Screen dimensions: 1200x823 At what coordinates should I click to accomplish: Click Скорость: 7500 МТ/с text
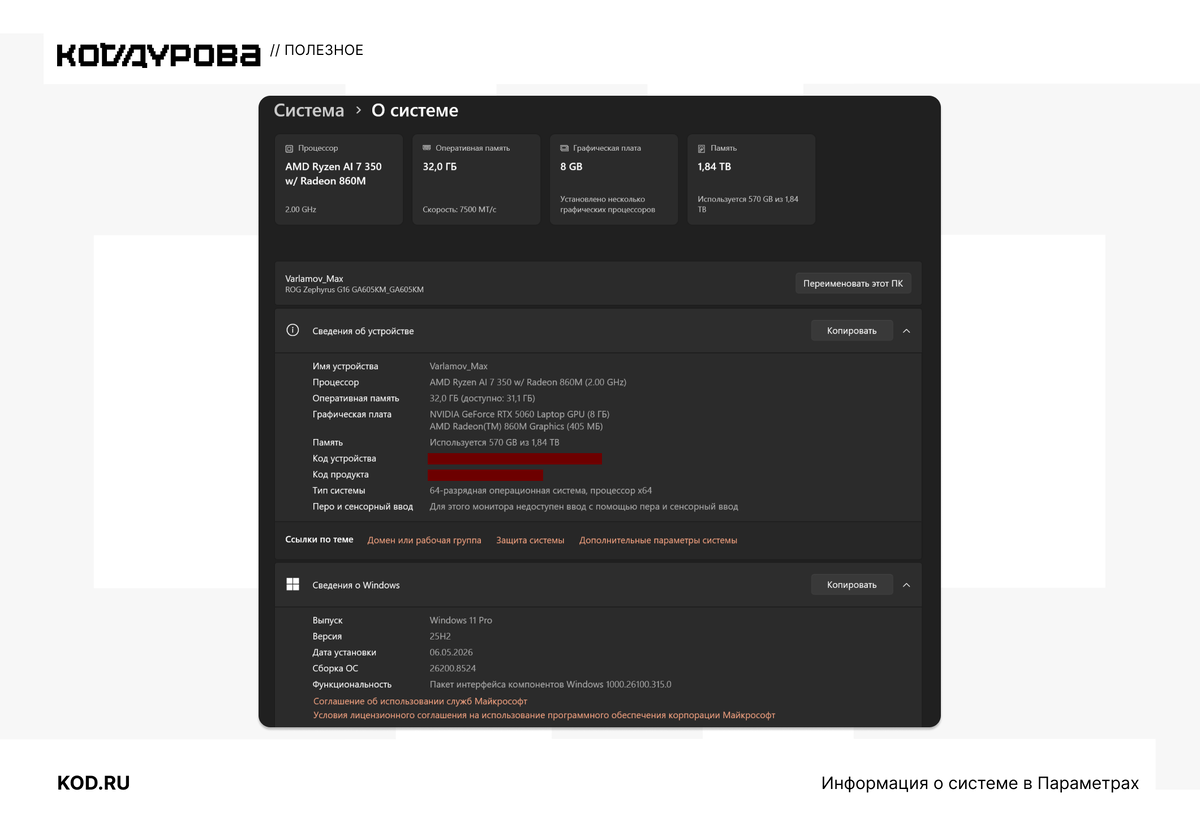pyautogui.click(x=459, y=210)
